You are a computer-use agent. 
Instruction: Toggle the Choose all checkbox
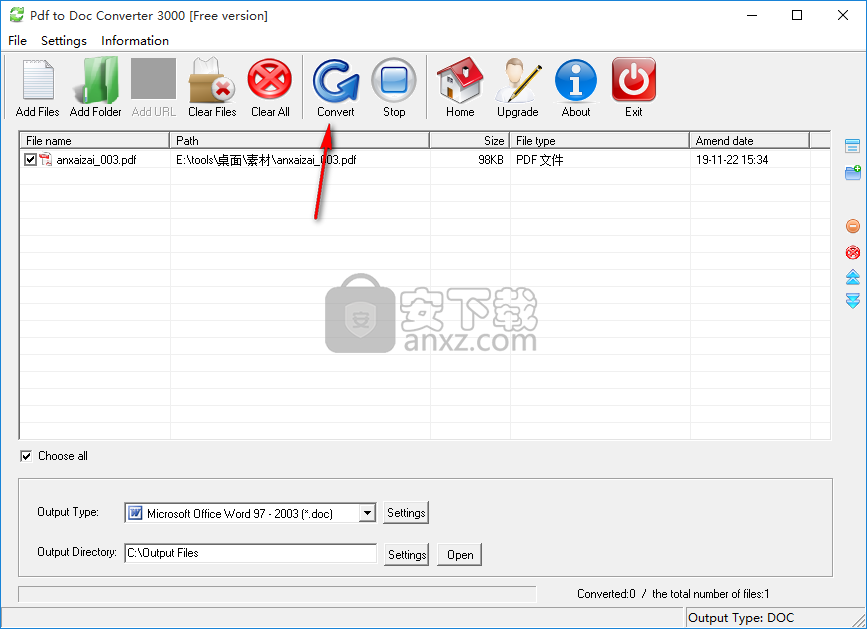coord(26,456)
